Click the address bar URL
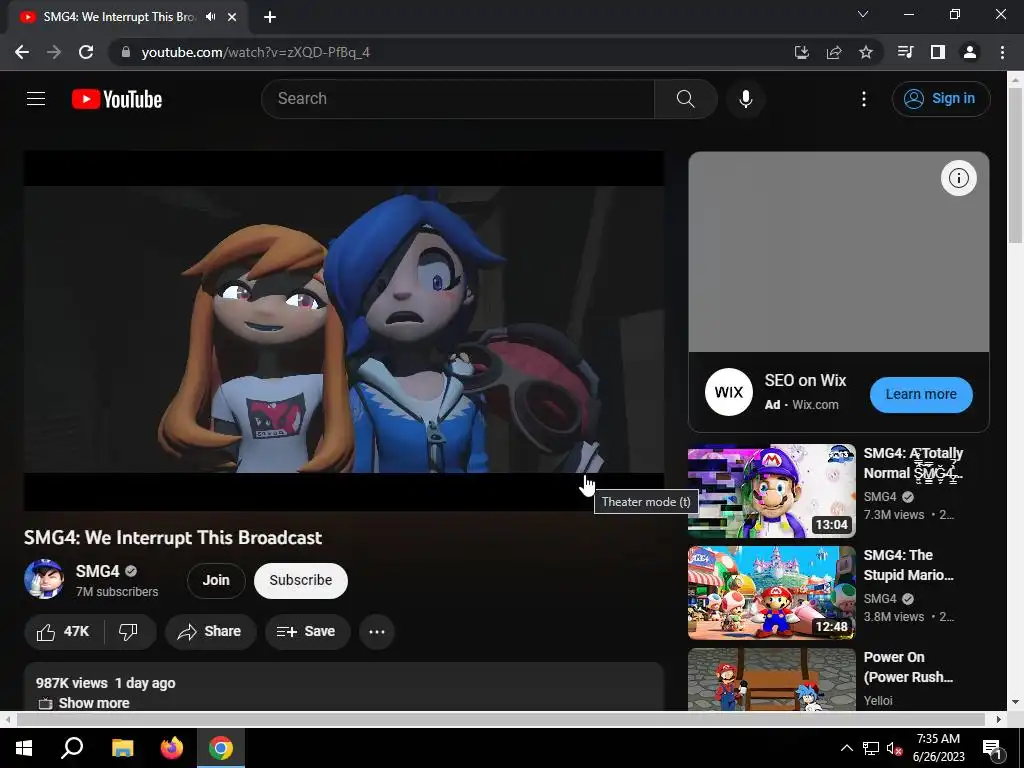Image resolution: width=1024 pixels, height=768 pixels. click(255, 52)
